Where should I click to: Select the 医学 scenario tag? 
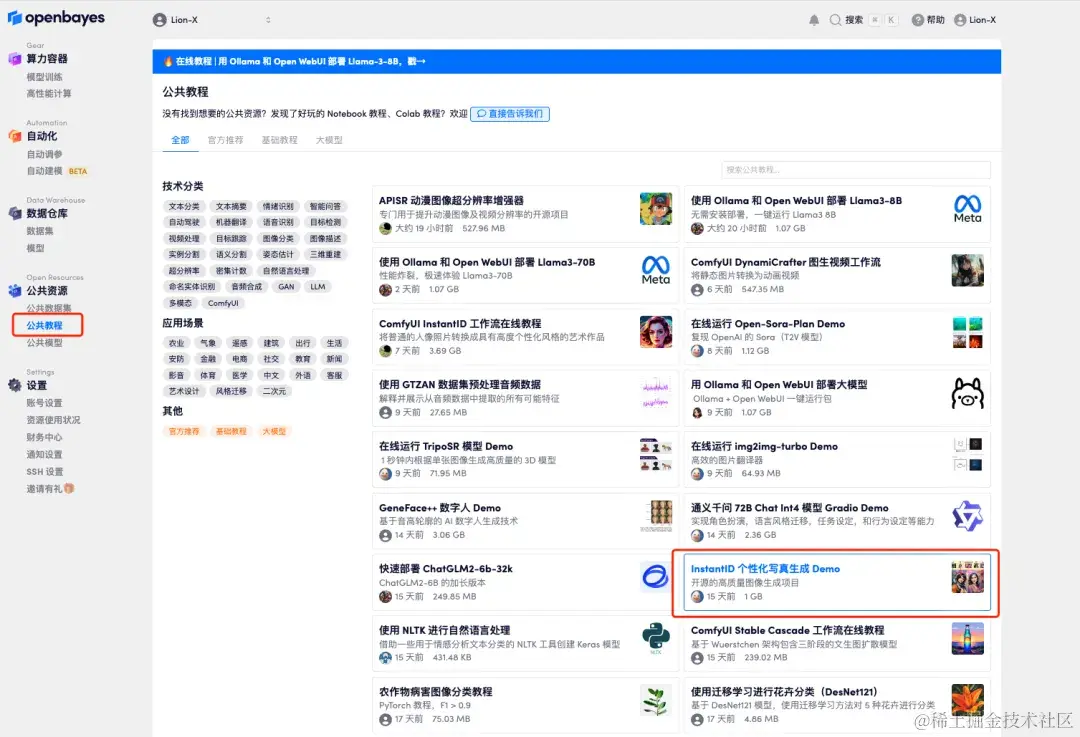tap(239, 375)
